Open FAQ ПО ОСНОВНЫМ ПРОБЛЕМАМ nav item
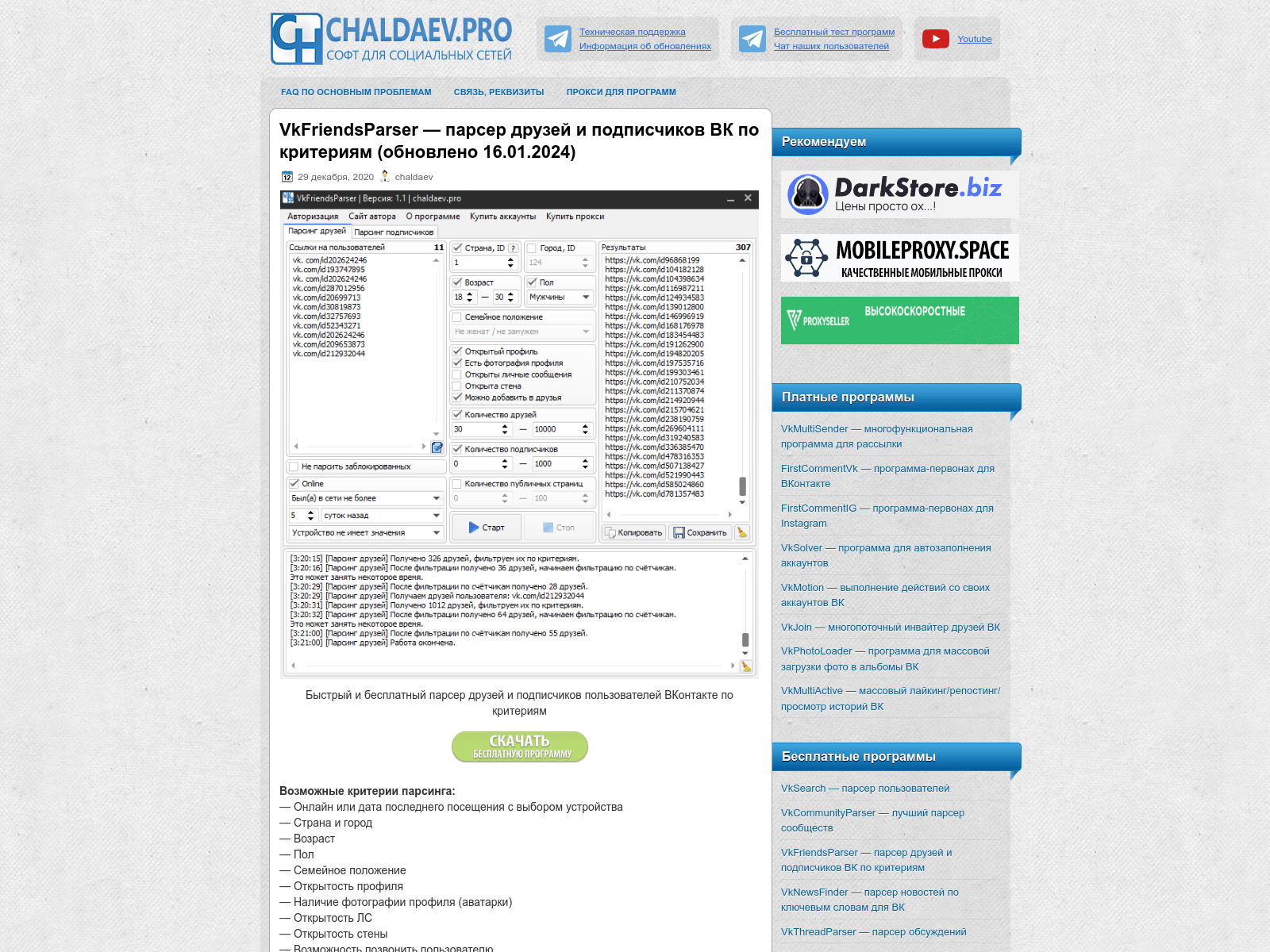1270x952 pixels. 356,92
